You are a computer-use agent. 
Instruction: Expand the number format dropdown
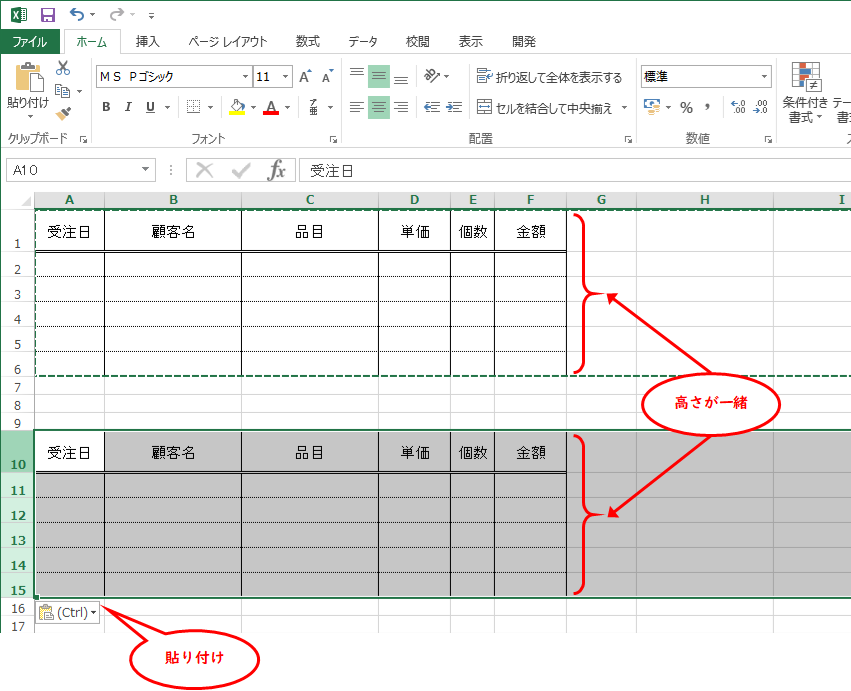point(765,77)
